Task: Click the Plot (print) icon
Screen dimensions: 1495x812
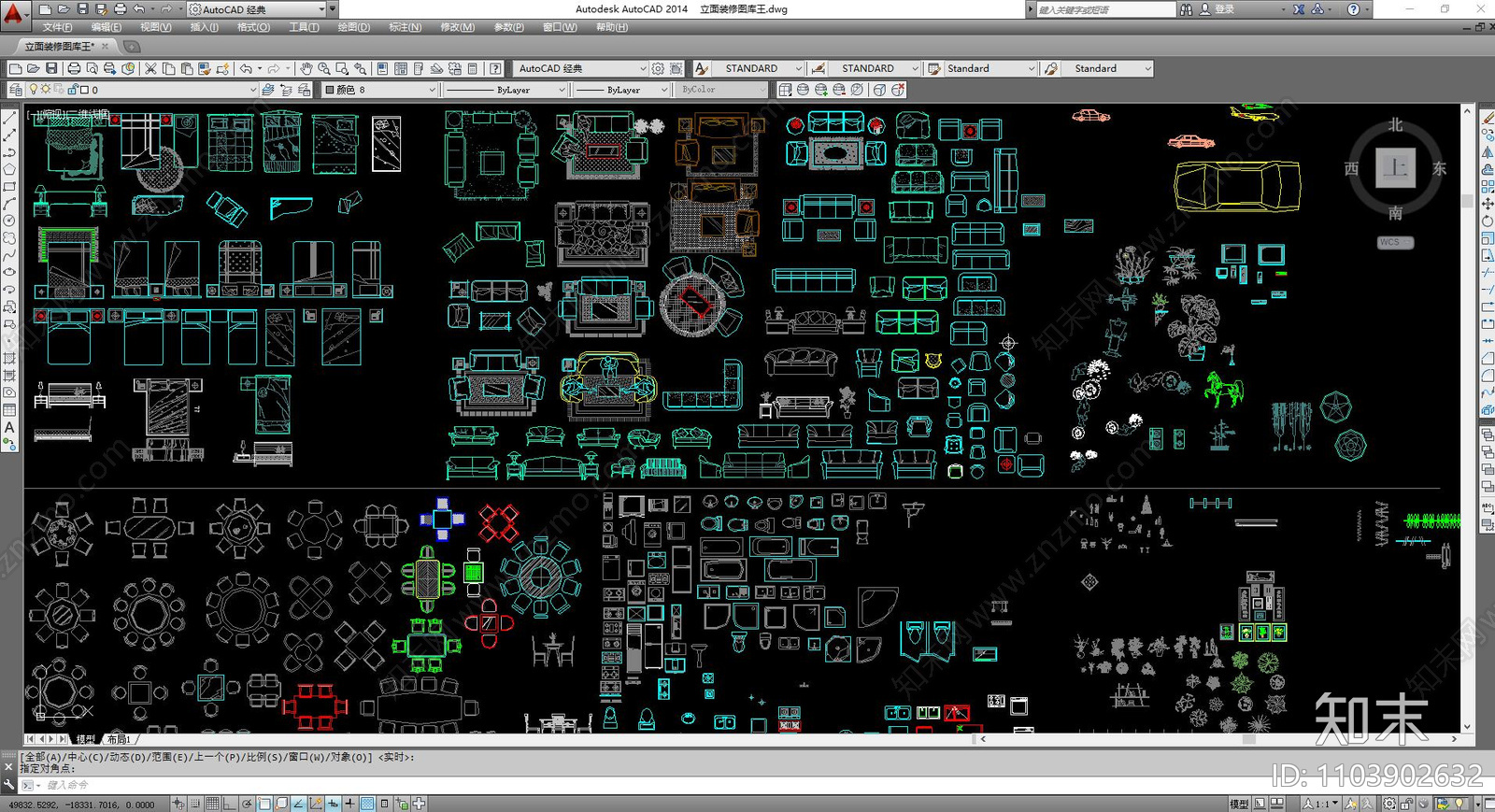Action: point(74,69)
